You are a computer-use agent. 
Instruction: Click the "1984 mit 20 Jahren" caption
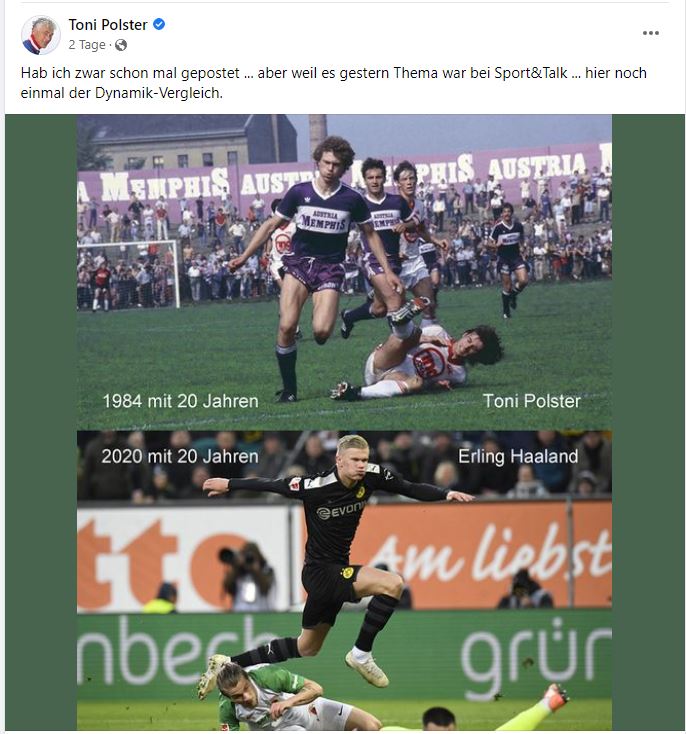pyautogui.click(x=180, y=401)
